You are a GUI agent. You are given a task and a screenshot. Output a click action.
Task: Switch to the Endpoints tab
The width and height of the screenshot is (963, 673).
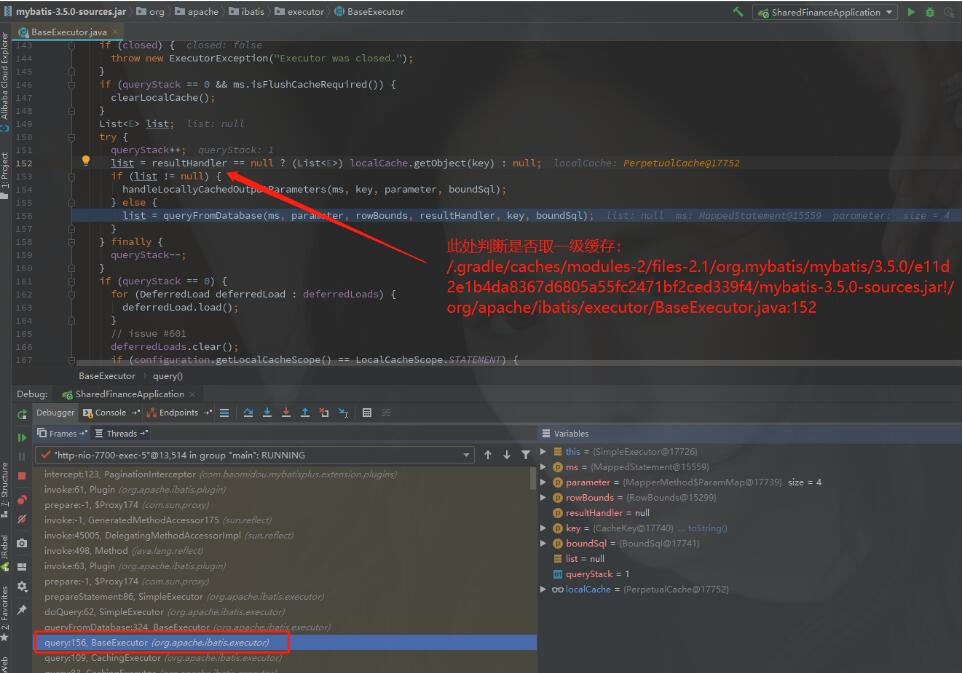176,413
